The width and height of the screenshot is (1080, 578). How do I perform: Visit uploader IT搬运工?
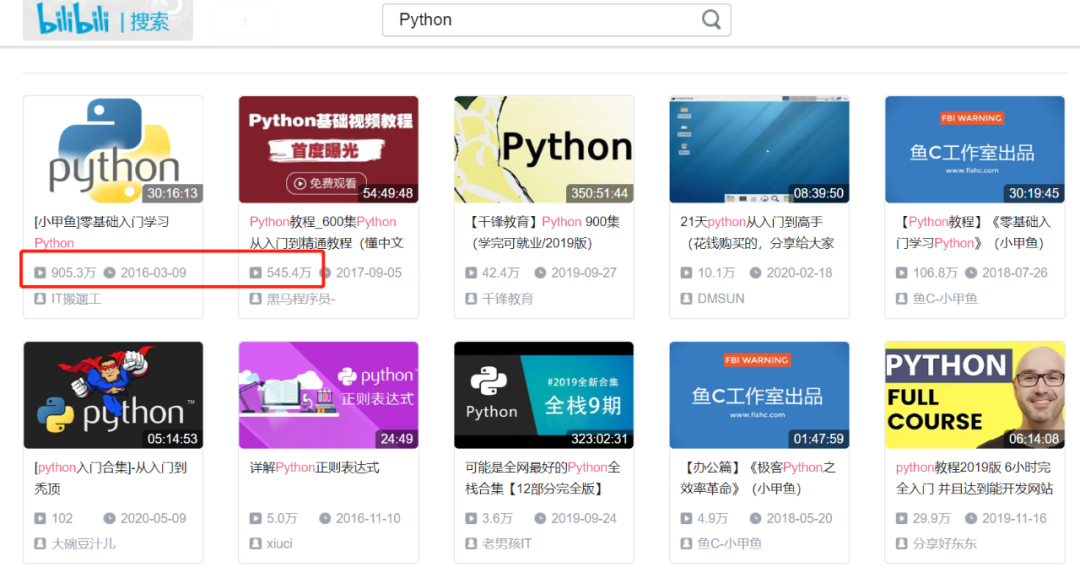point(76,299)
